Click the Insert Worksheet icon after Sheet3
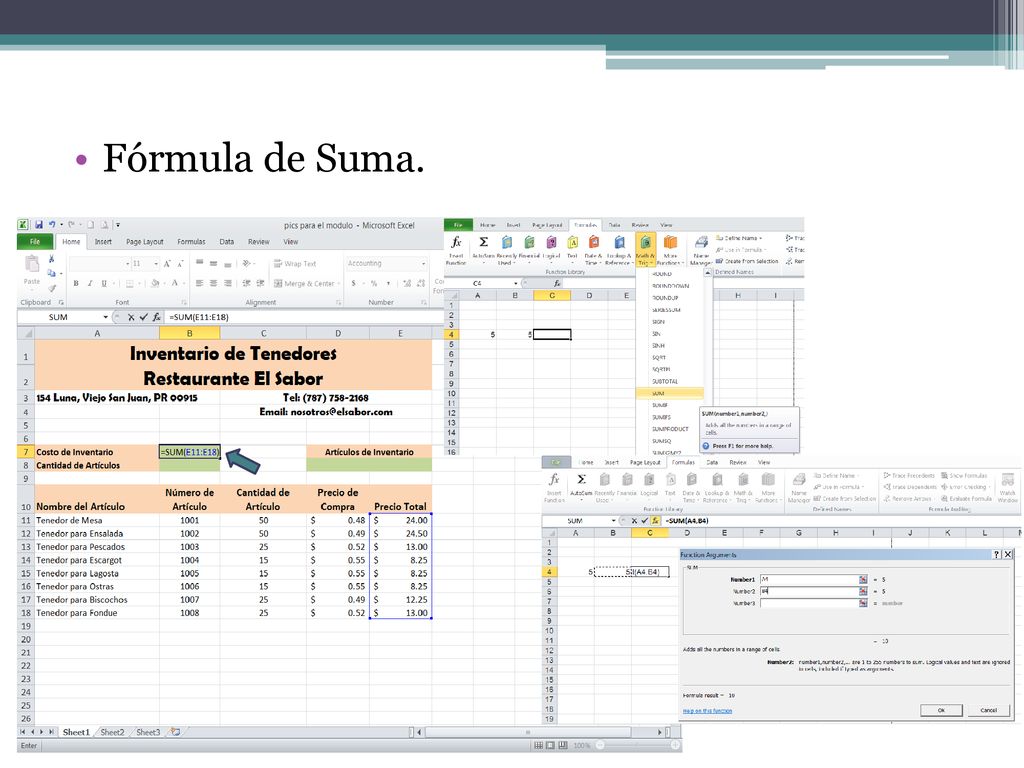1024x768 pixels. coord(175,732)
